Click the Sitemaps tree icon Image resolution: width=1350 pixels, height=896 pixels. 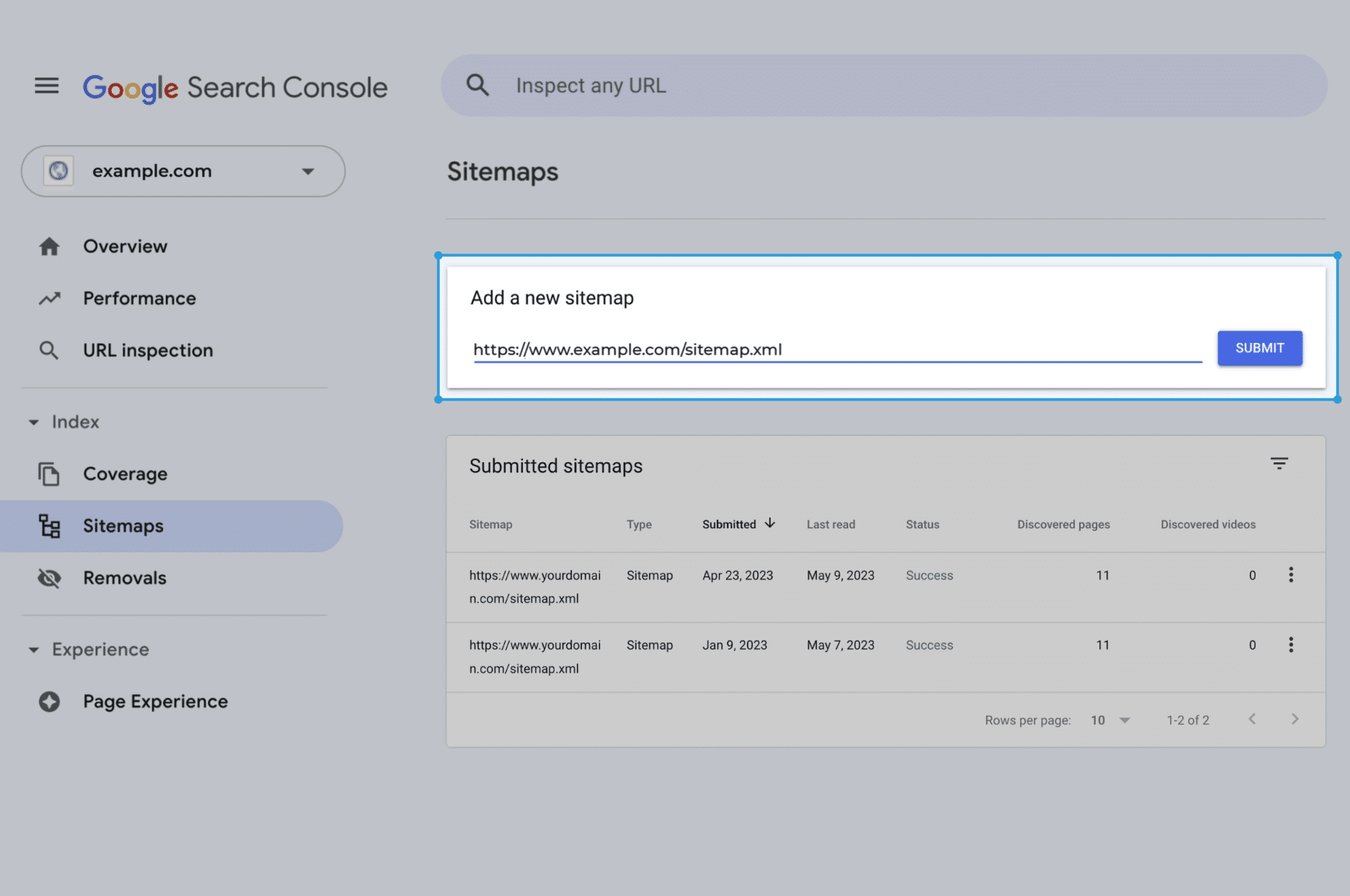click(x=50, y=526)
